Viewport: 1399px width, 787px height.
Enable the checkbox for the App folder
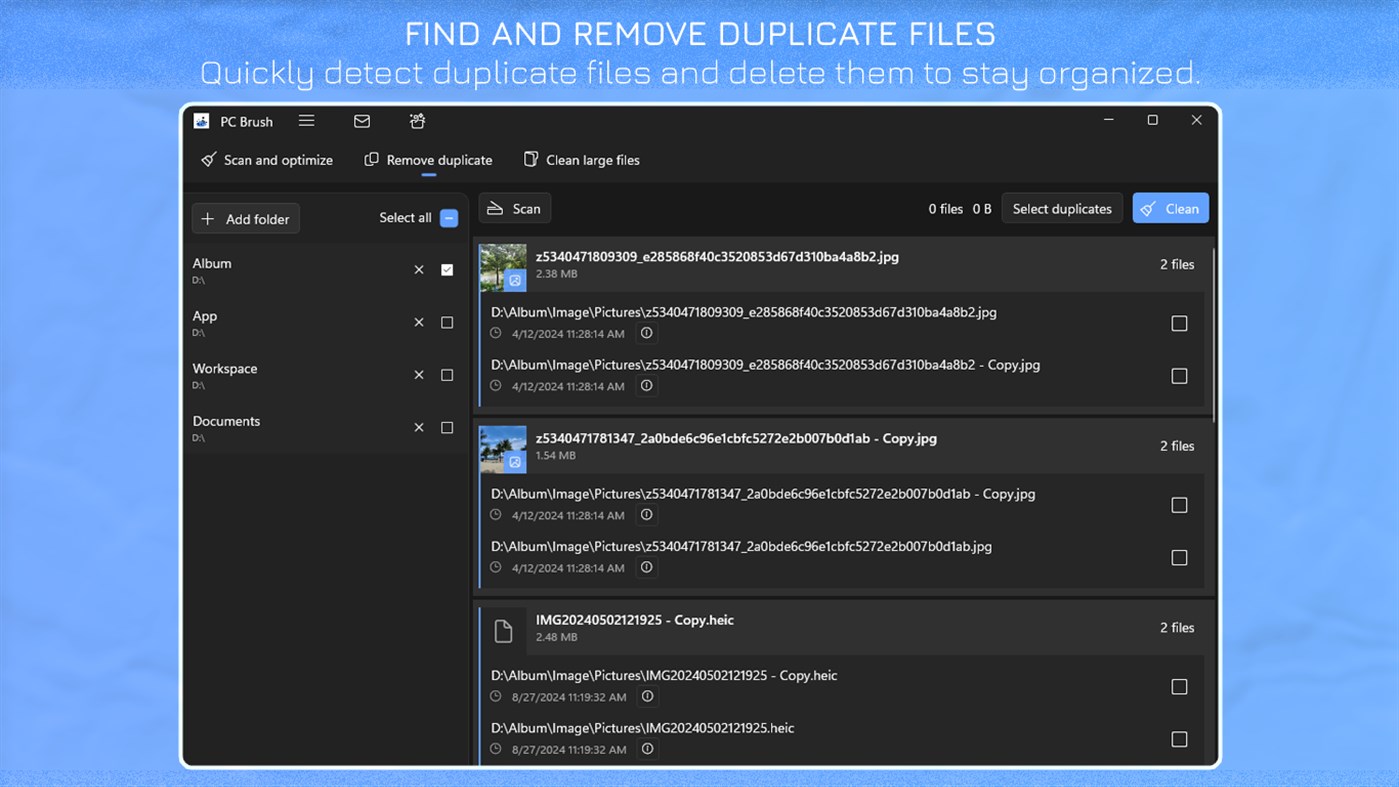click(447, 322)
